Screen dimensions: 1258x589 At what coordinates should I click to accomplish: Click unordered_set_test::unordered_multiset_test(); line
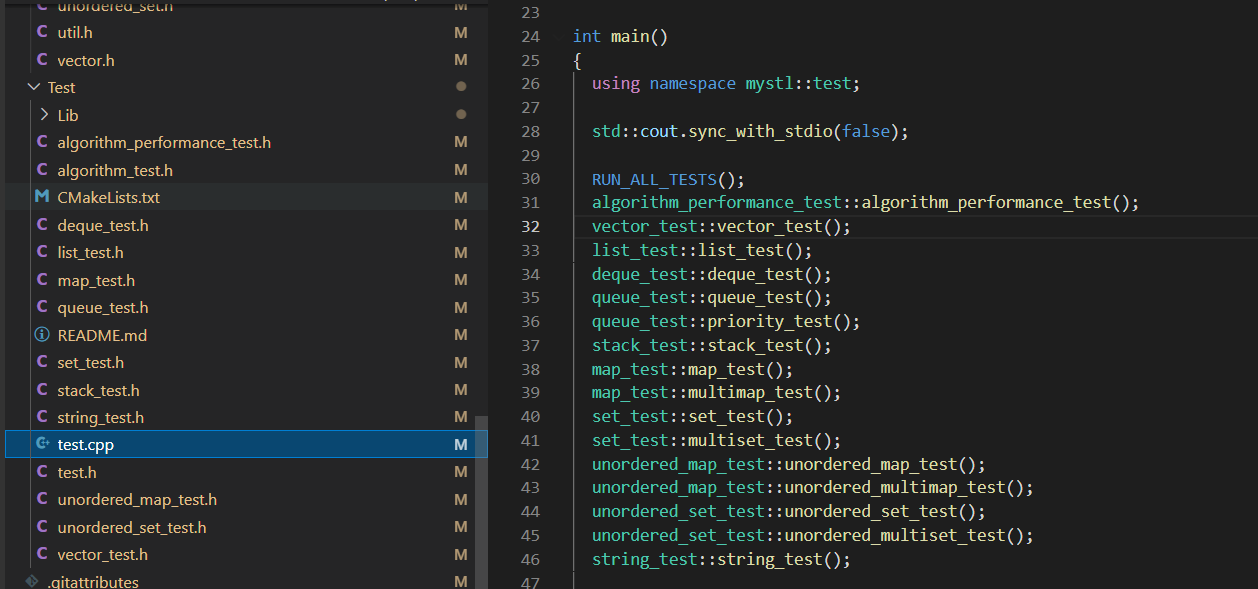812,535
